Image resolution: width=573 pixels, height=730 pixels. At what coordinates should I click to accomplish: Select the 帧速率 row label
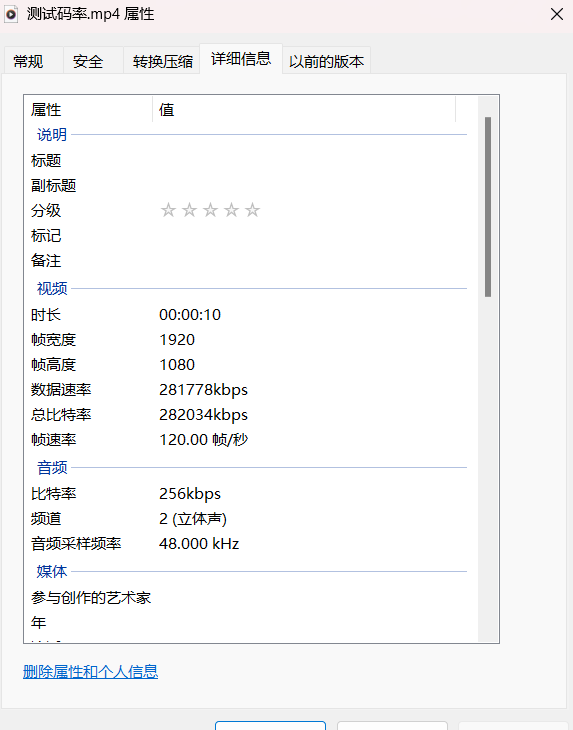click(x=54, y=439)
